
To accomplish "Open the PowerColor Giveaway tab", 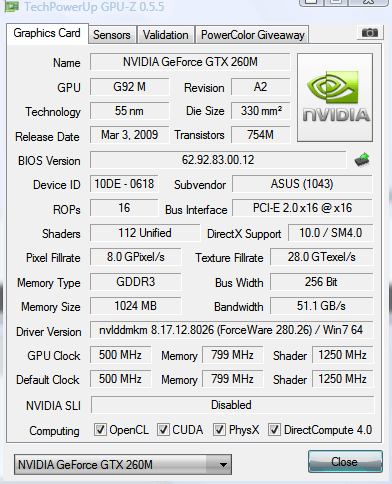I will click(x=252, y=35).
